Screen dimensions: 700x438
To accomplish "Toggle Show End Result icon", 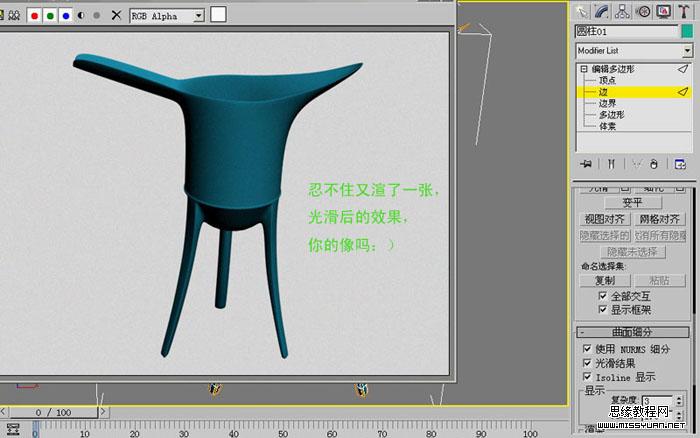I will [611, 164].
